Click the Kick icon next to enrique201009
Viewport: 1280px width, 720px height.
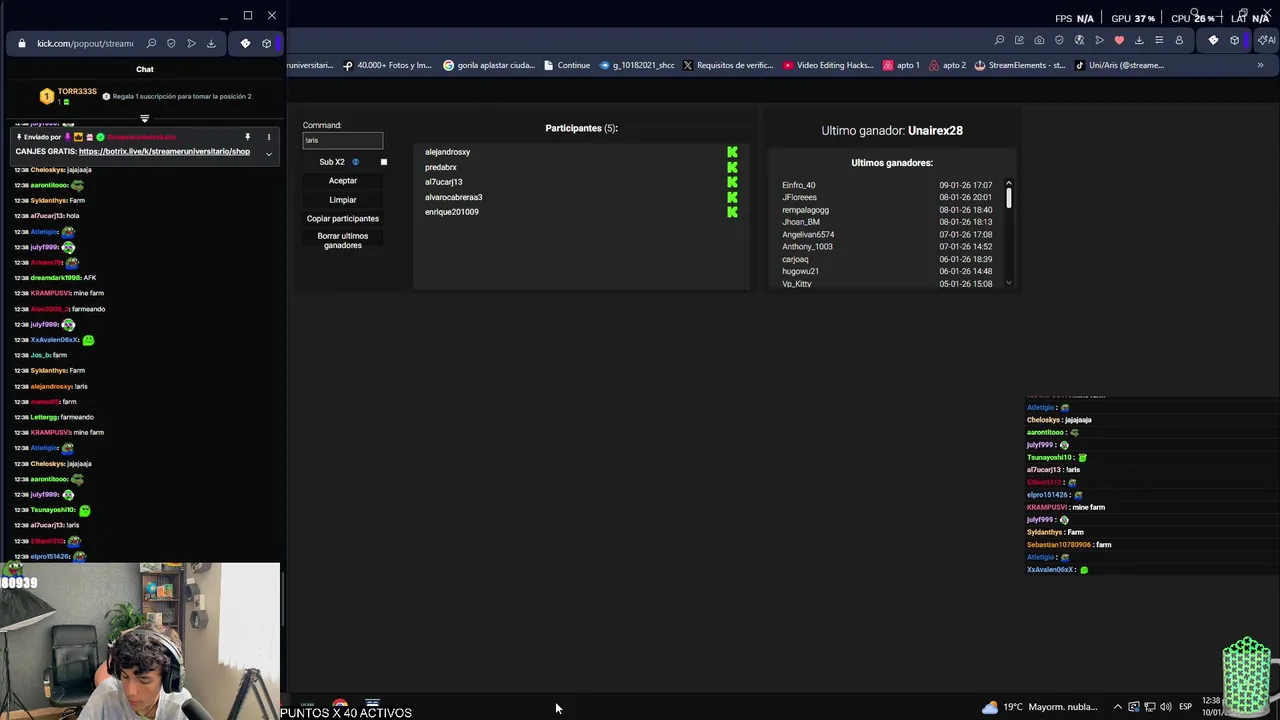click(732, 212)
